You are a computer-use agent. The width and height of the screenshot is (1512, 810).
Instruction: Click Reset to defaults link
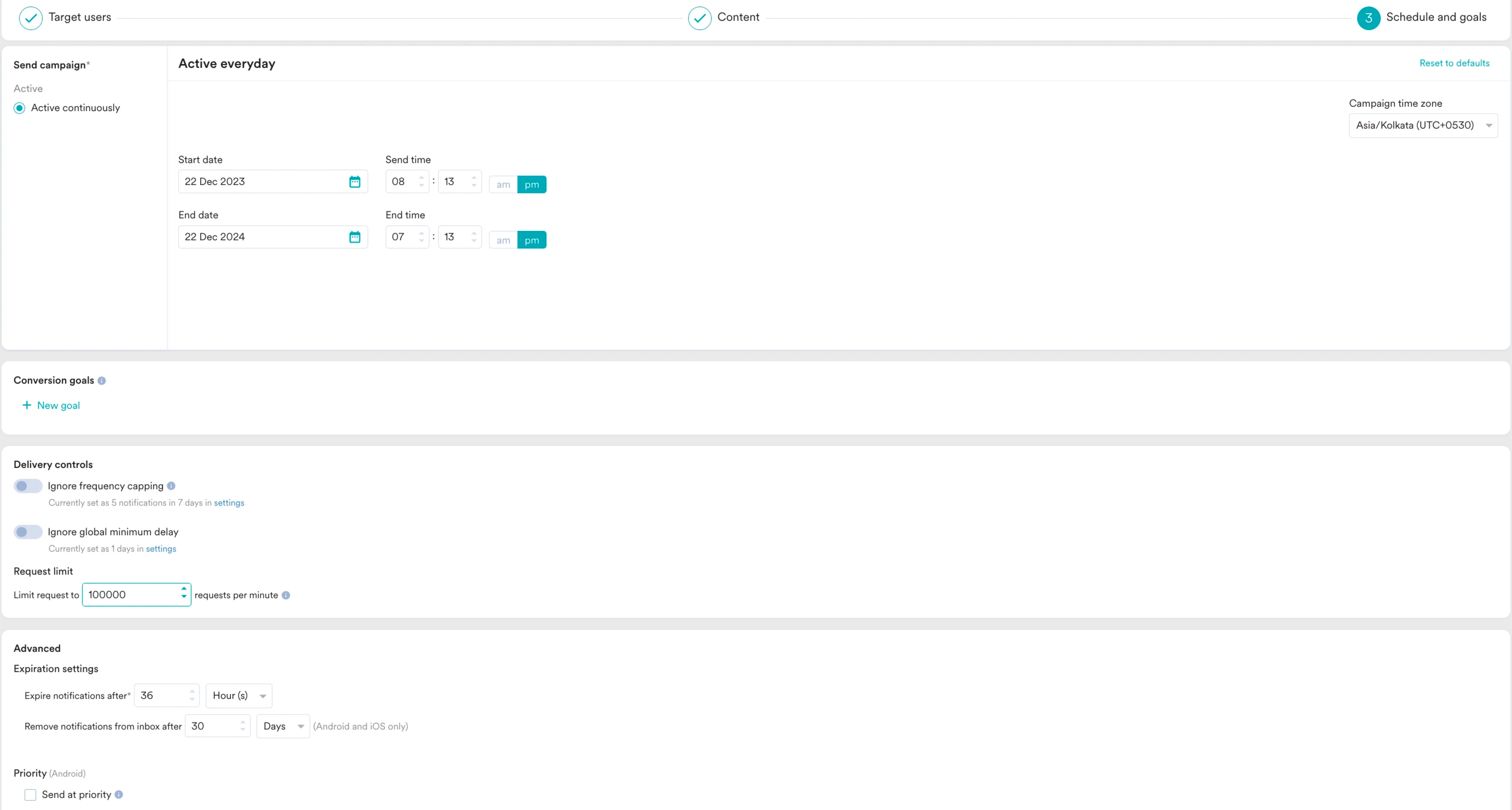point(1454,63)
